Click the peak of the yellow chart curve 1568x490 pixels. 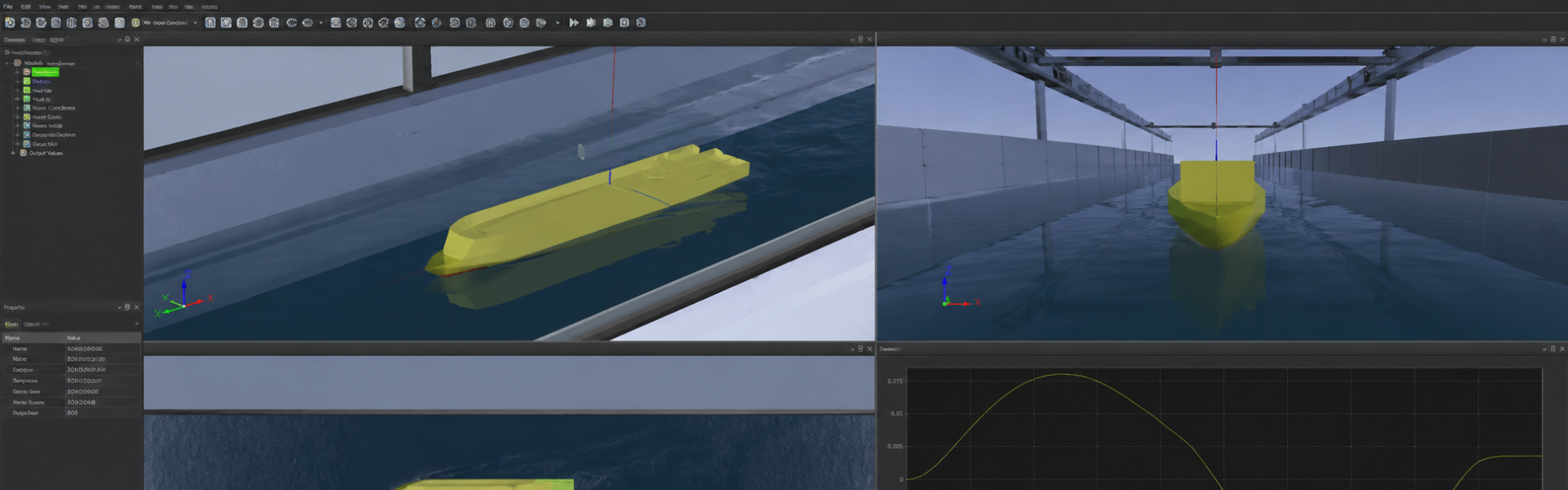coord(1062,374)
